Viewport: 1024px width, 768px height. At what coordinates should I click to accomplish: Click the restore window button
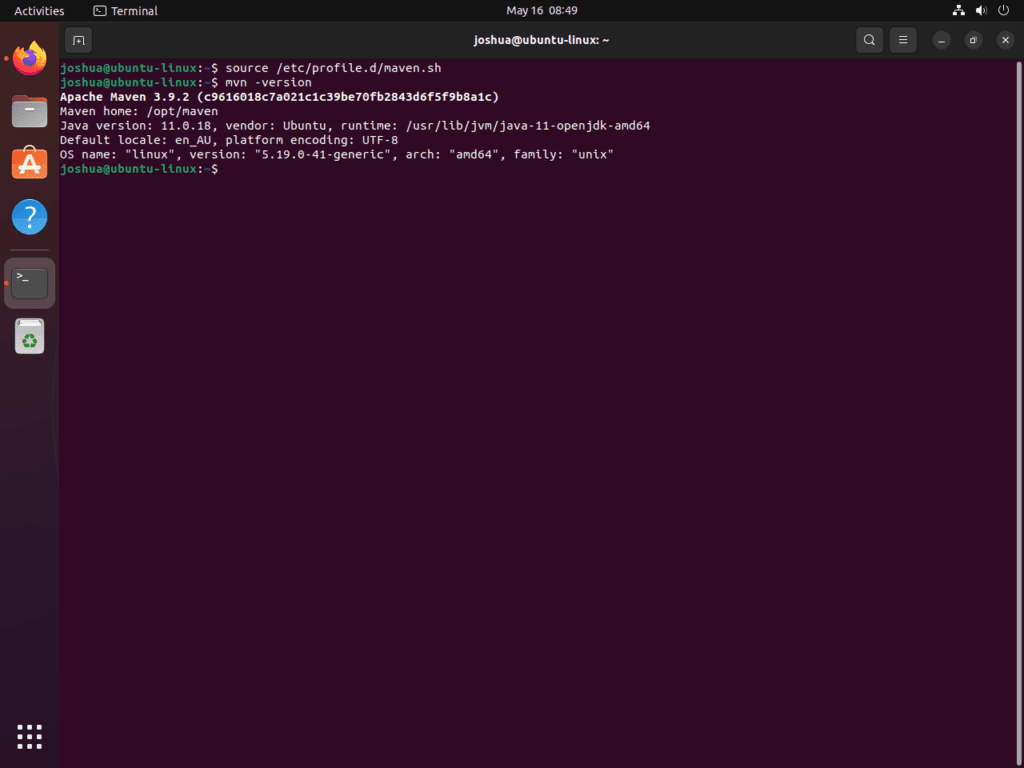(972, 40)
